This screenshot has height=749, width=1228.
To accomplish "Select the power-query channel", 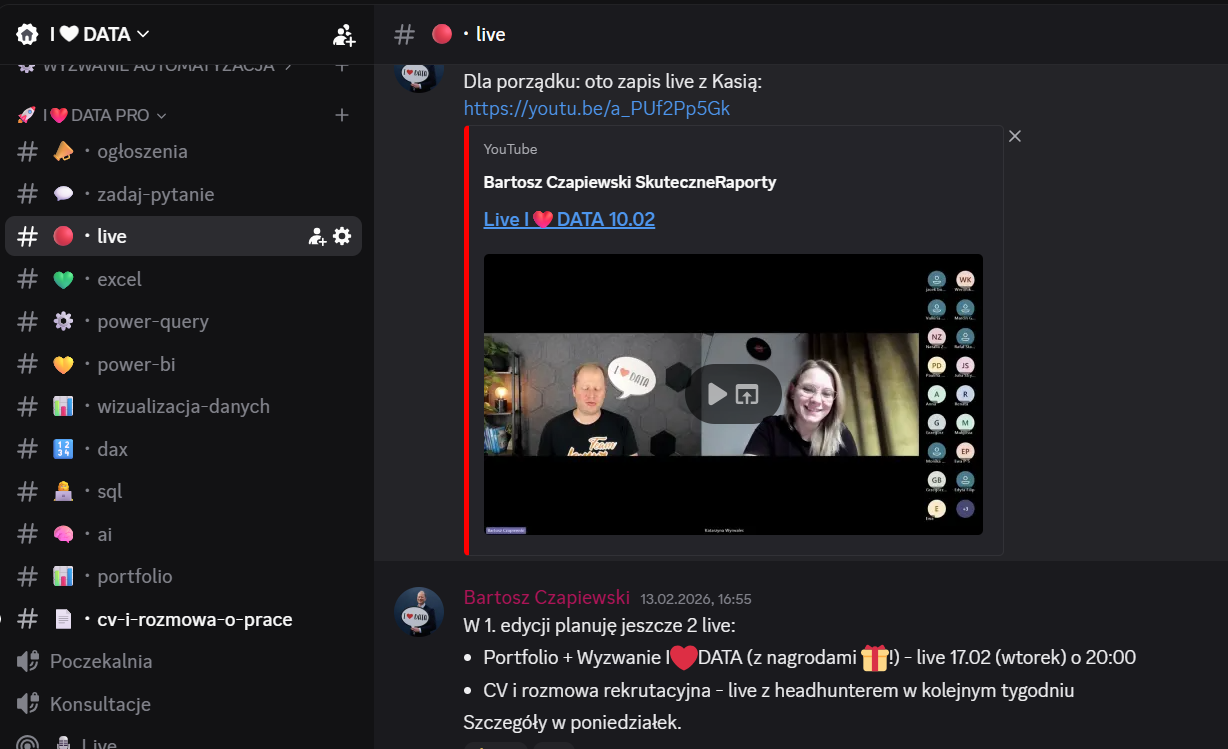I will [x=152, y=321].
